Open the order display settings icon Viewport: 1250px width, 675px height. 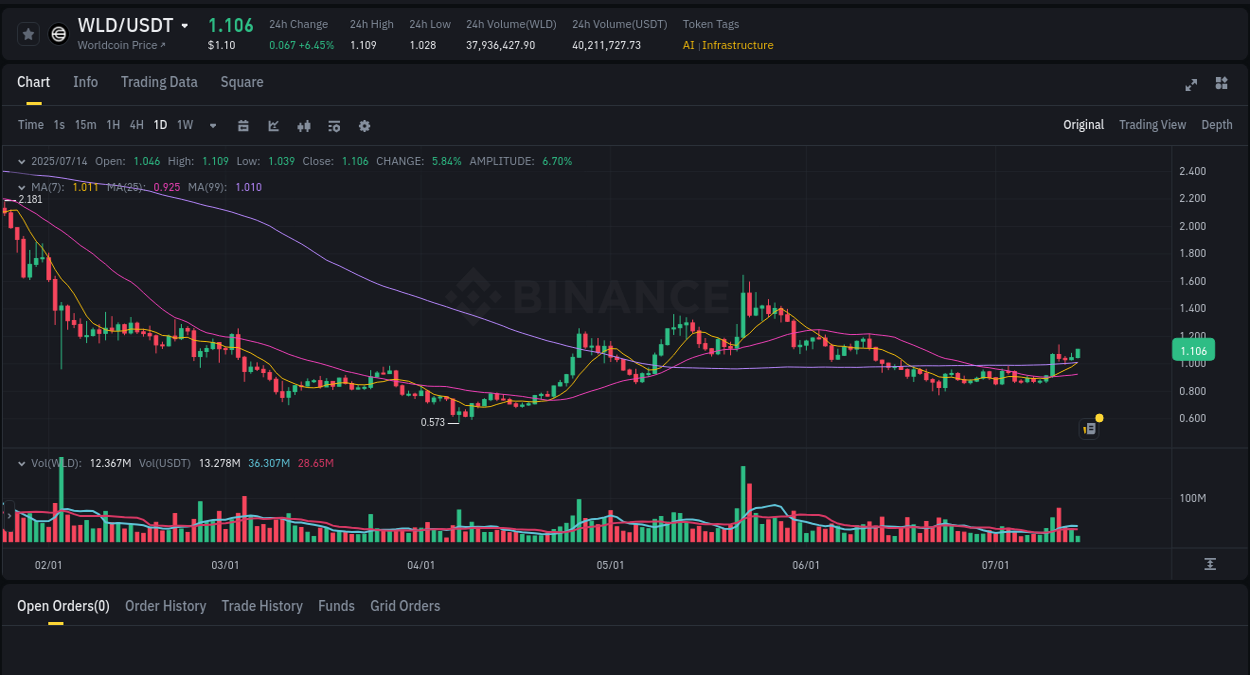click(x=333, y=126)
